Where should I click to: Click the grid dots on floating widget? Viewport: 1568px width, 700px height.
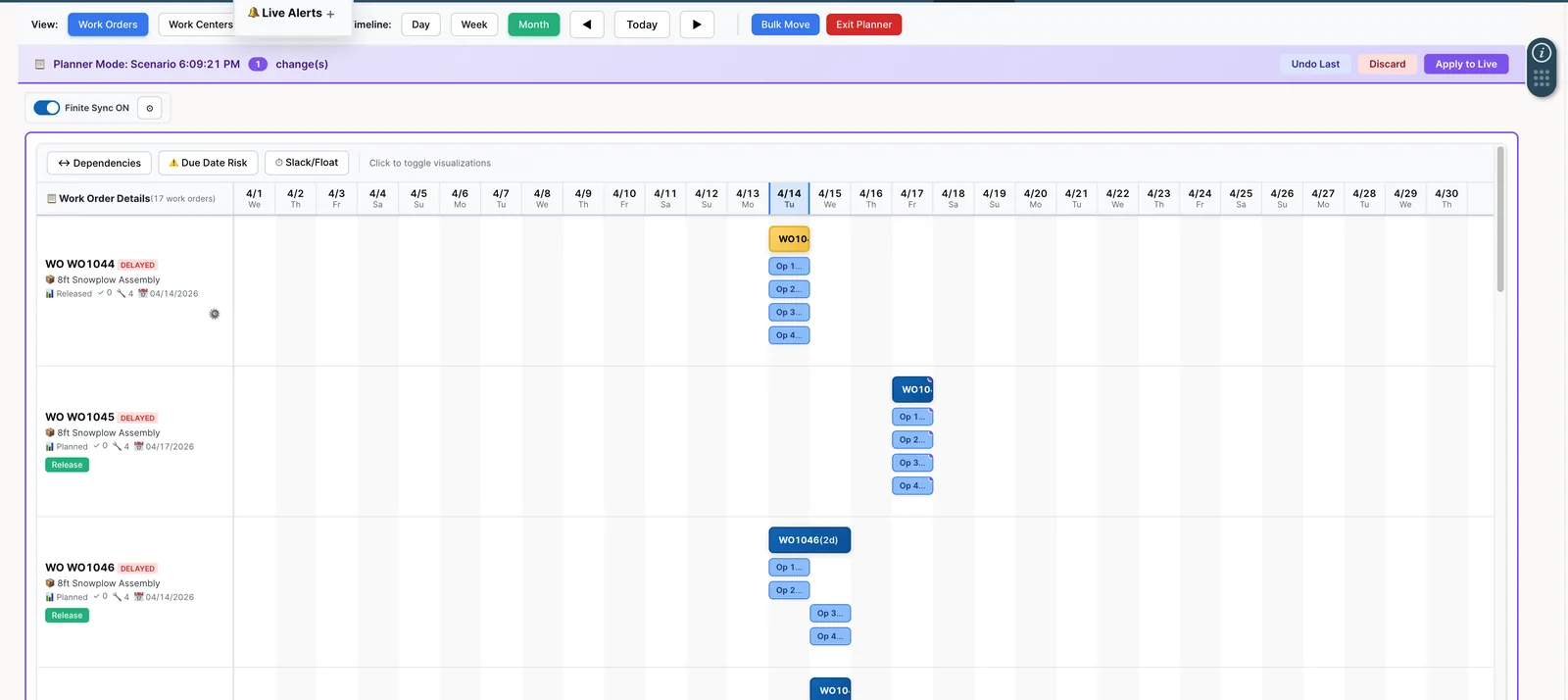pos(1542,77)
